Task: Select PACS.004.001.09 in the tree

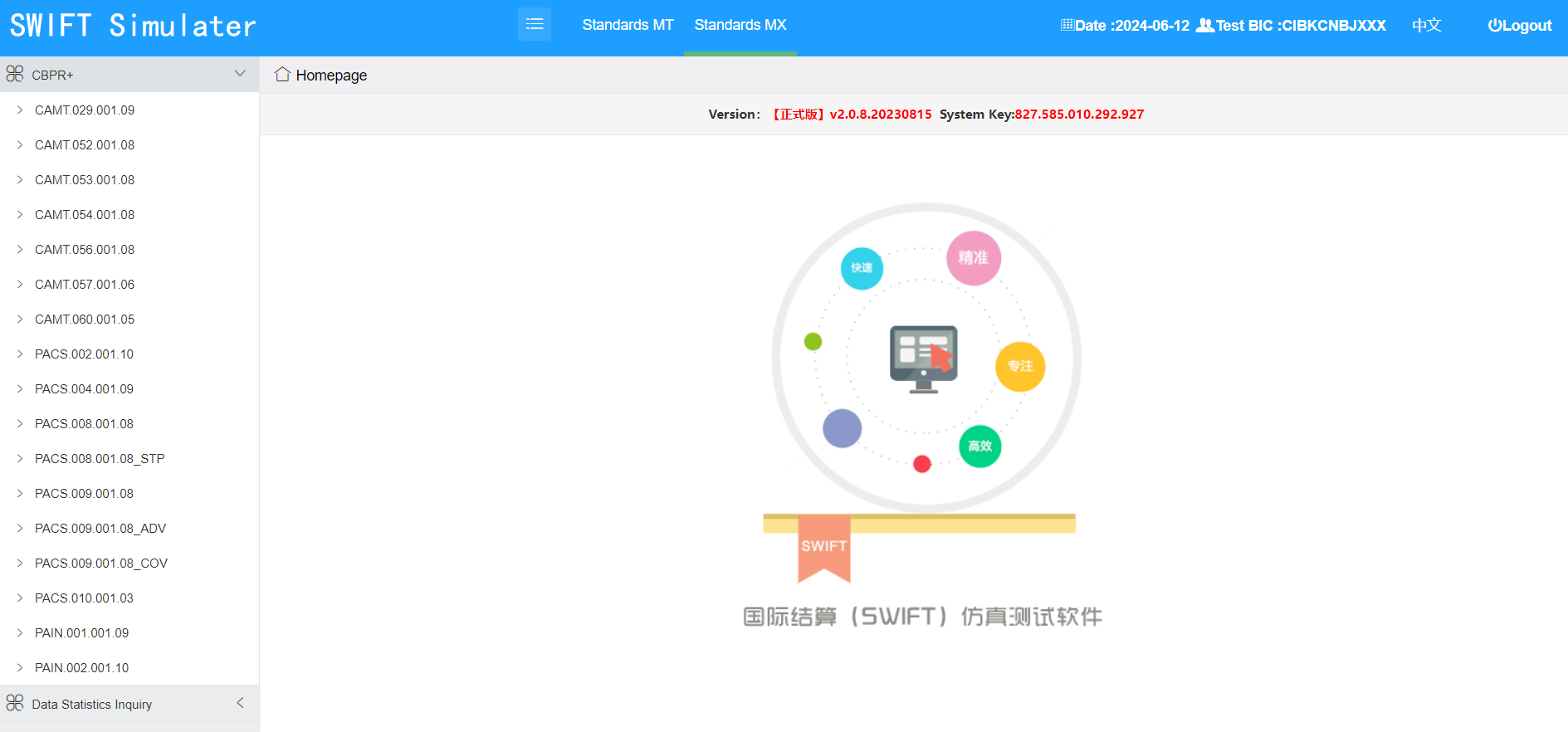Action: point(84,388)
